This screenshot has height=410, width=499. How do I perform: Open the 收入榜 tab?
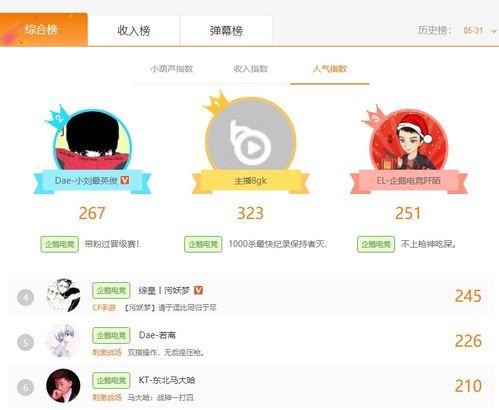tap(134, 30)
